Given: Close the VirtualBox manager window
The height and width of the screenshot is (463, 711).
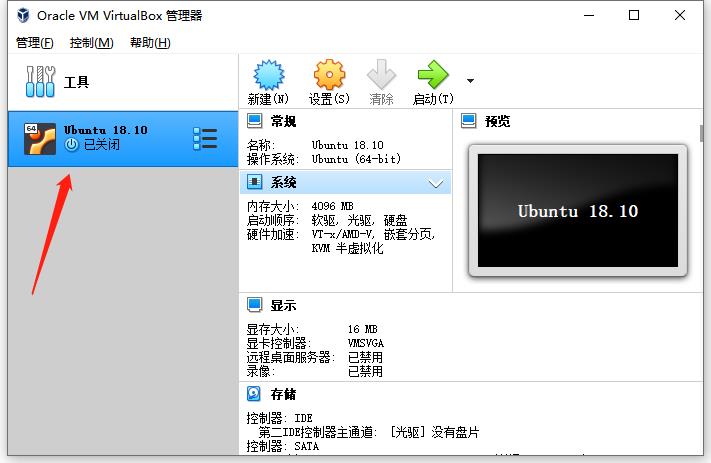Looking at the screenshot, I should pos(680,15).
